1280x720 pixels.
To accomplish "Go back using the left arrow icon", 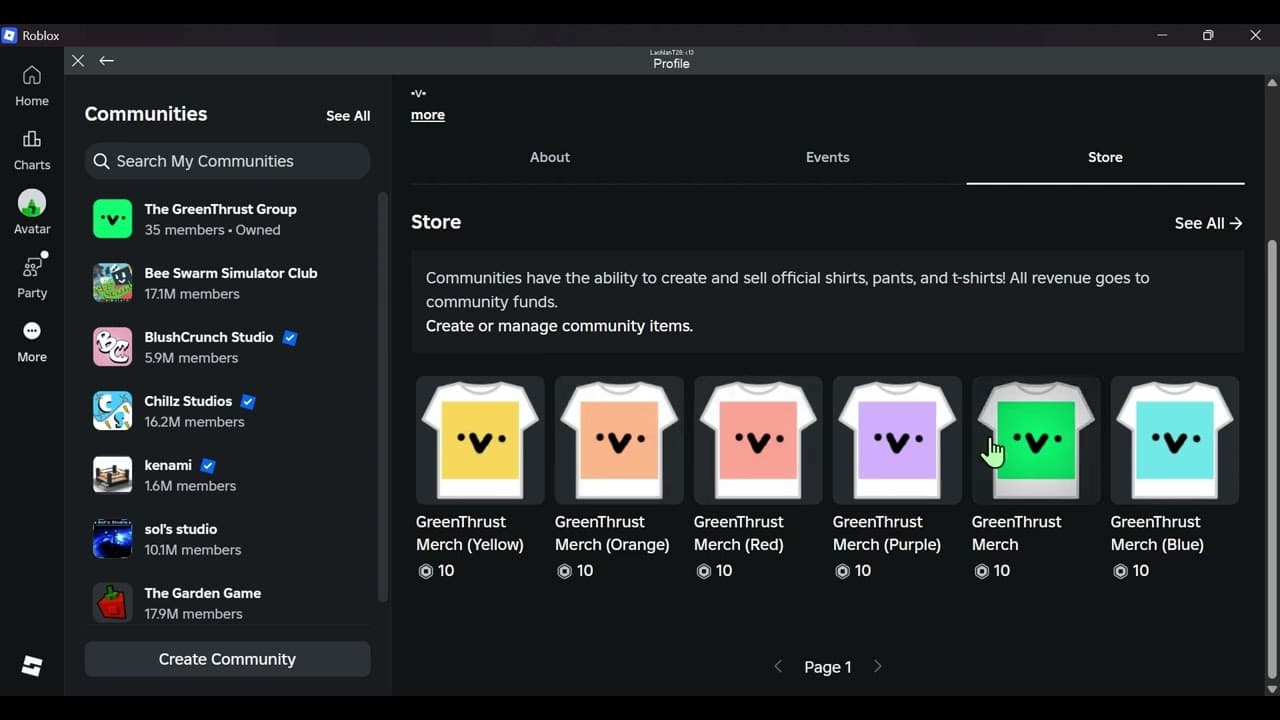I will click(106, 61).
